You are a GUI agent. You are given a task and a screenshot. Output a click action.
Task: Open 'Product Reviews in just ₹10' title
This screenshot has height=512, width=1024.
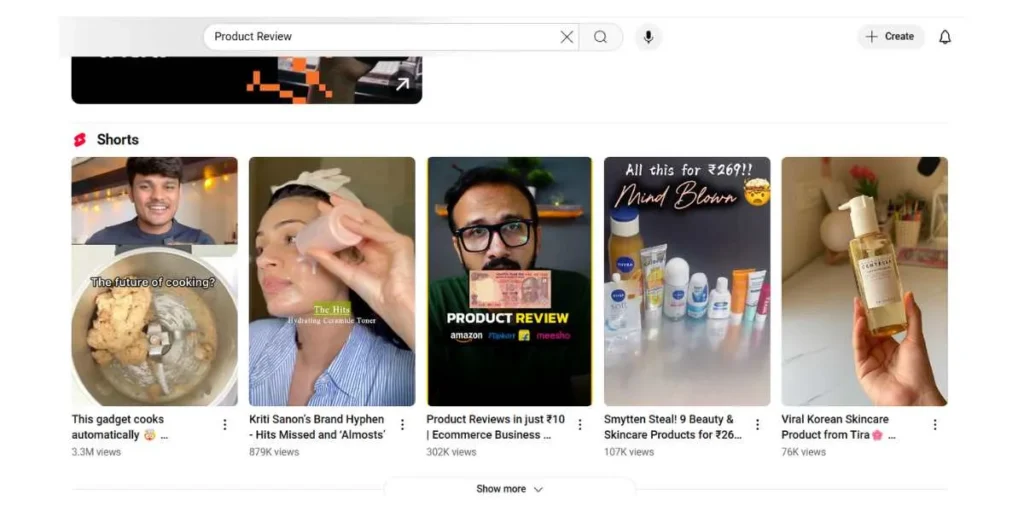[x=496, y=427]
